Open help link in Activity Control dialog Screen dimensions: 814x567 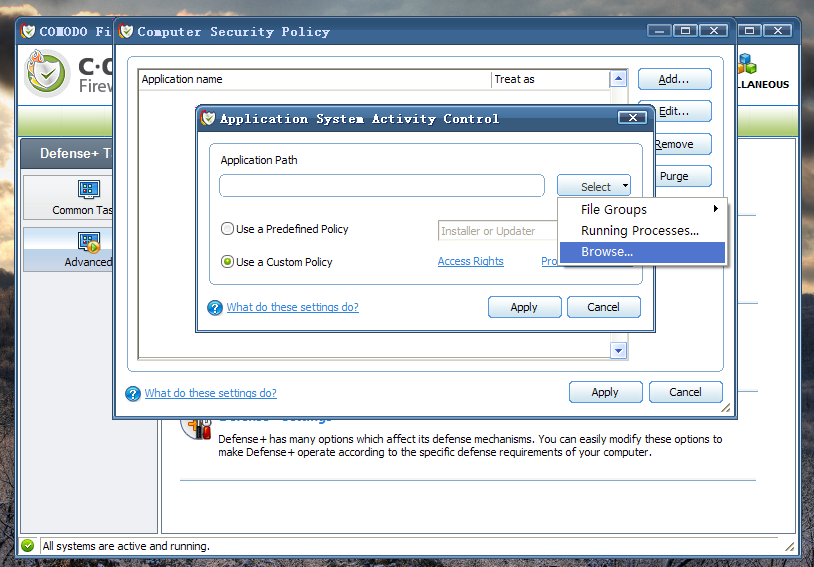tap(292, 307)
